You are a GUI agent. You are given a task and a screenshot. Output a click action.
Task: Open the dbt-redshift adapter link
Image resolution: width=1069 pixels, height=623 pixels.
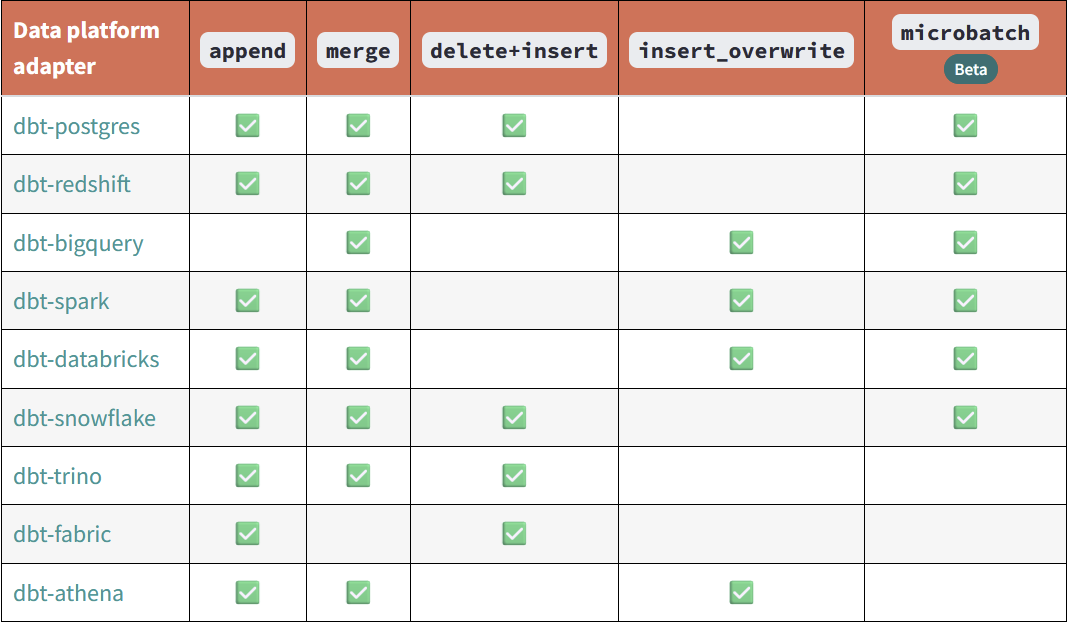[x=72, y=184]
